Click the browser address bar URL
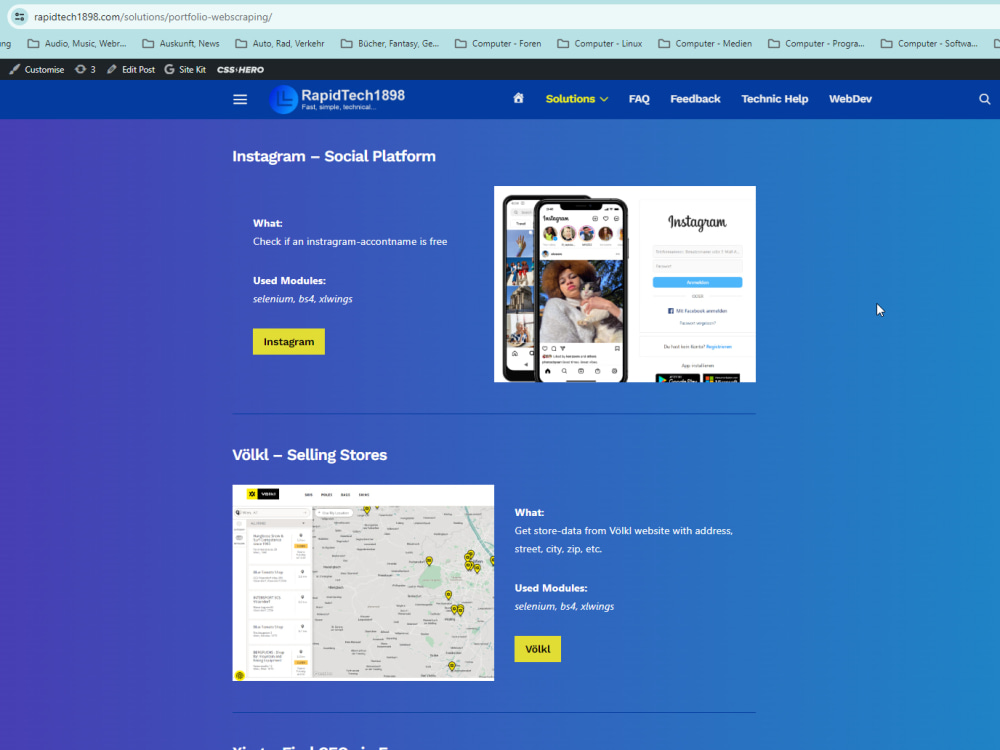The width and height of the screenshot is (1000, 750). [x=153, y=17]
